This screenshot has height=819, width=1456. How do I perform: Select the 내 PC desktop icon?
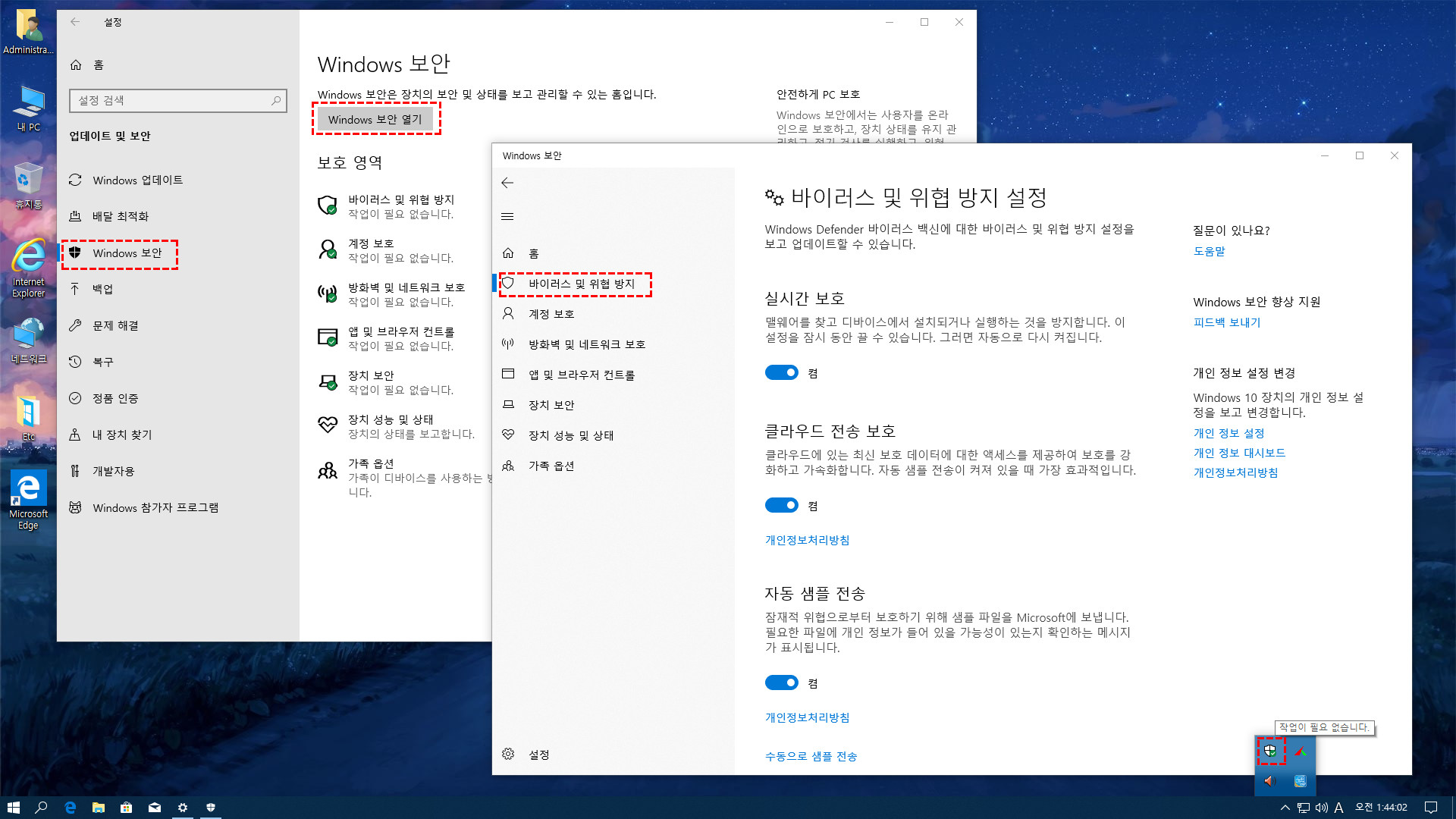click(x=29, y=109)
